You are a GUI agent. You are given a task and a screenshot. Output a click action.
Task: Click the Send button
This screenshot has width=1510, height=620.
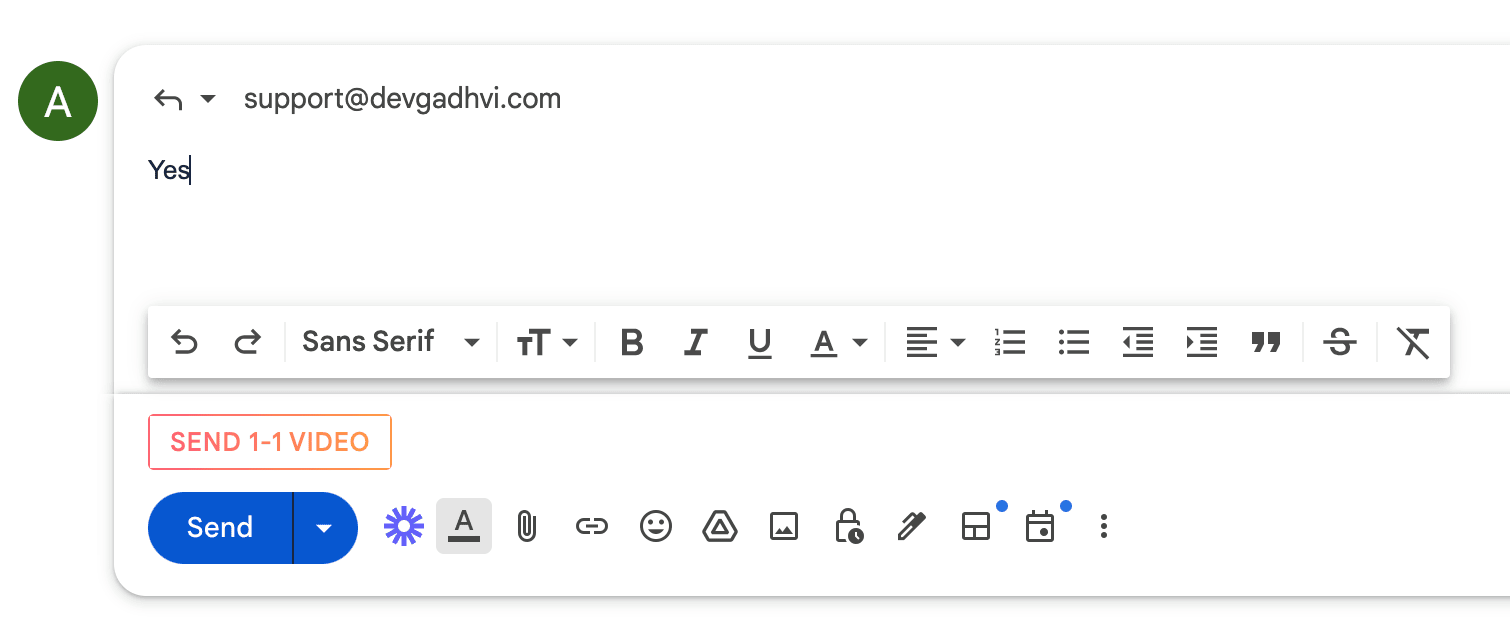(x=220, y=527)
